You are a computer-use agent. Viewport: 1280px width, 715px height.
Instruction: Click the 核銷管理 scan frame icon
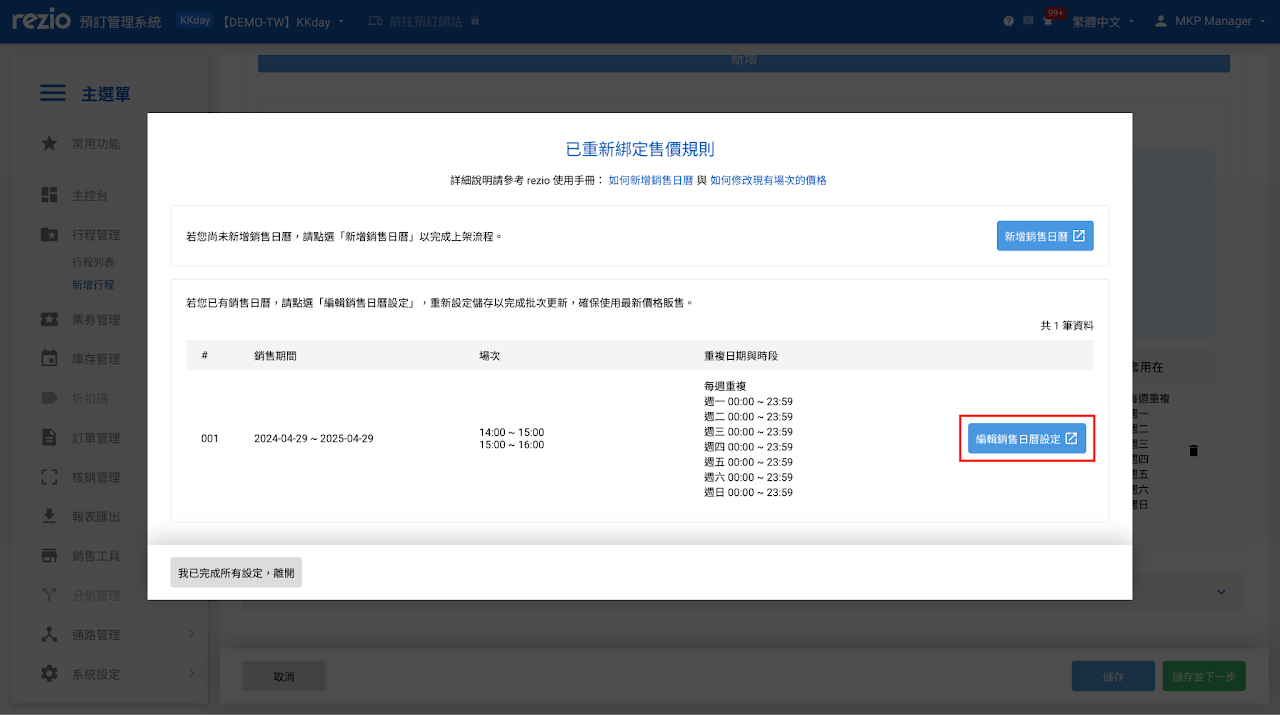(x=49, y=478)
